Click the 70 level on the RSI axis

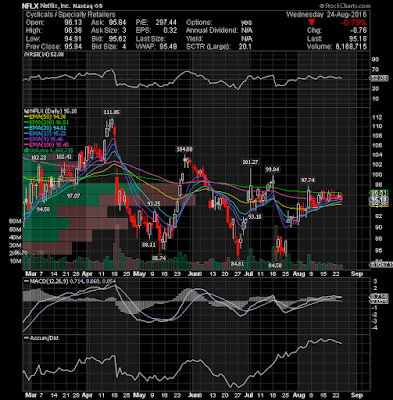[375, 69]
